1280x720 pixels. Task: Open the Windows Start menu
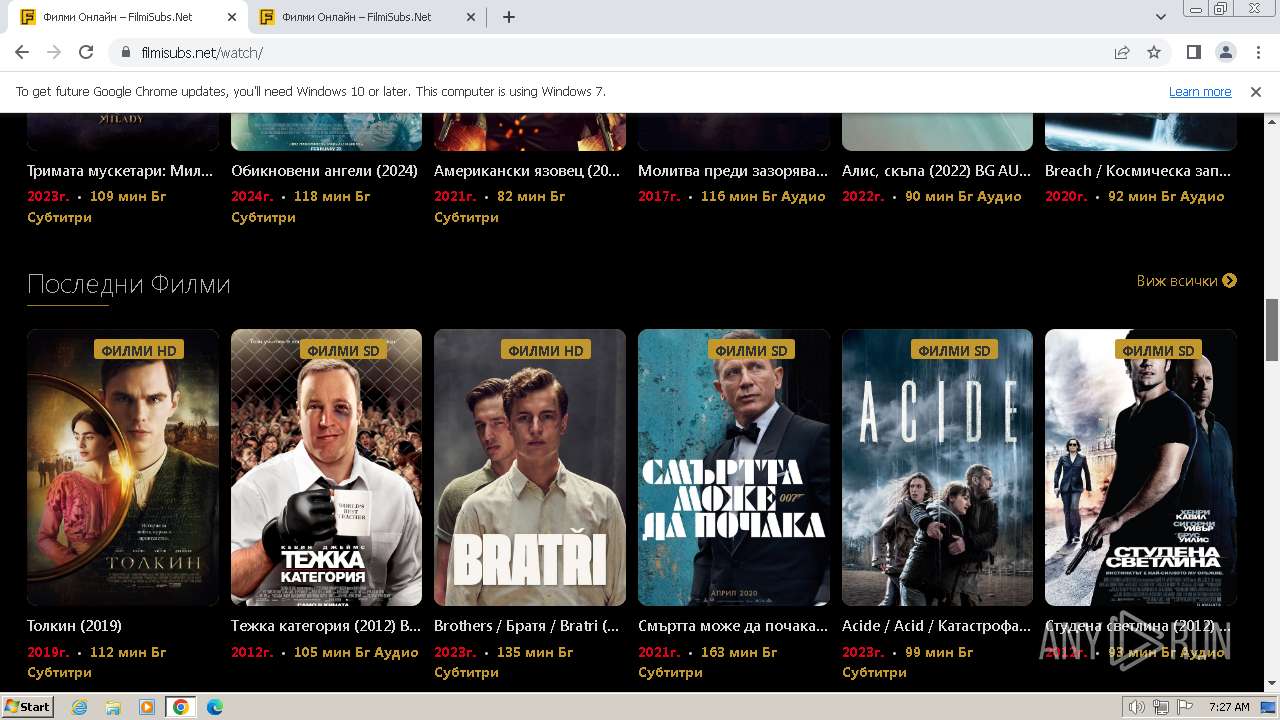27,707
